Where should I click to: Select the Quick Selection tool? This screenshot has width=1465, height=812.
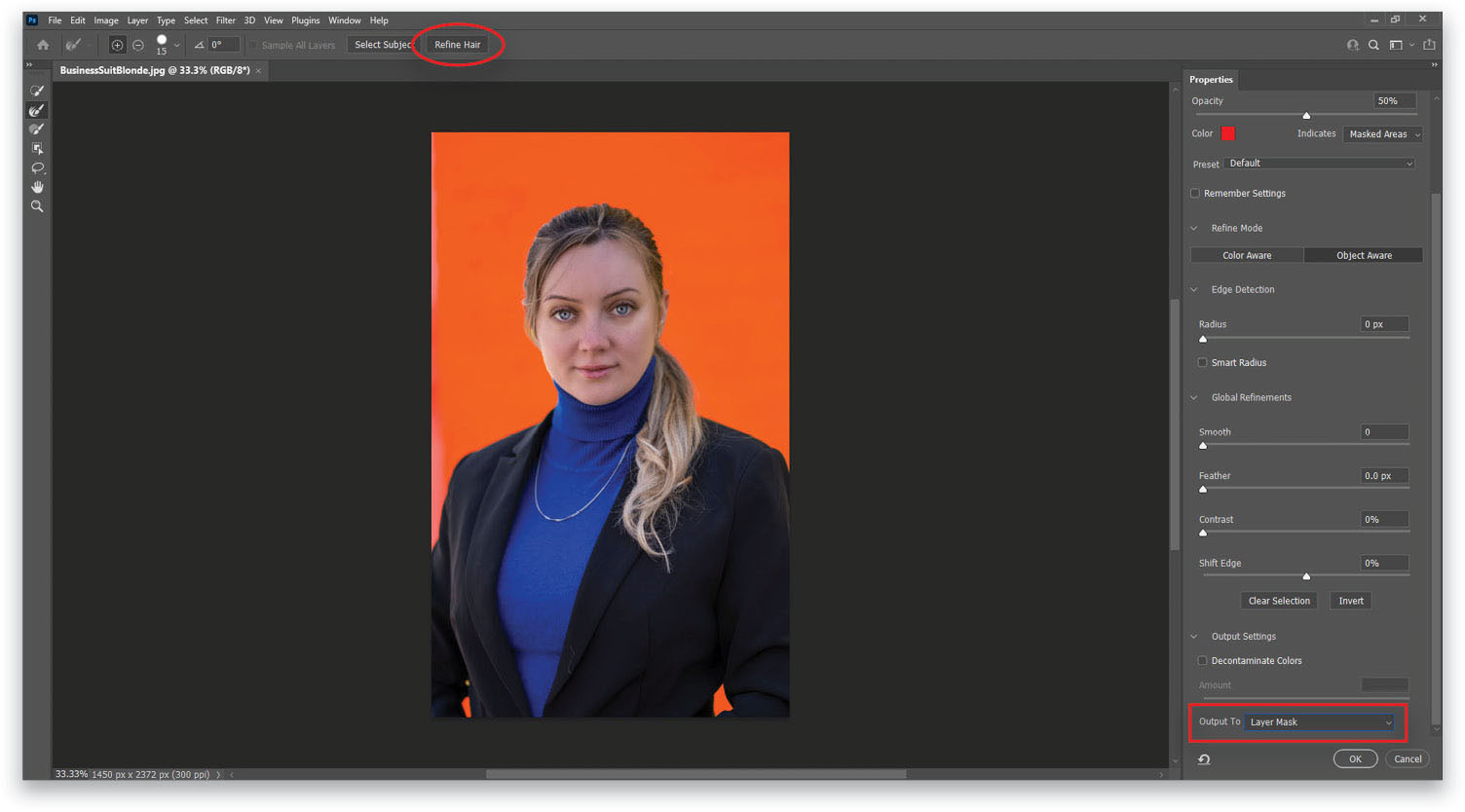[x=37, y=91]
